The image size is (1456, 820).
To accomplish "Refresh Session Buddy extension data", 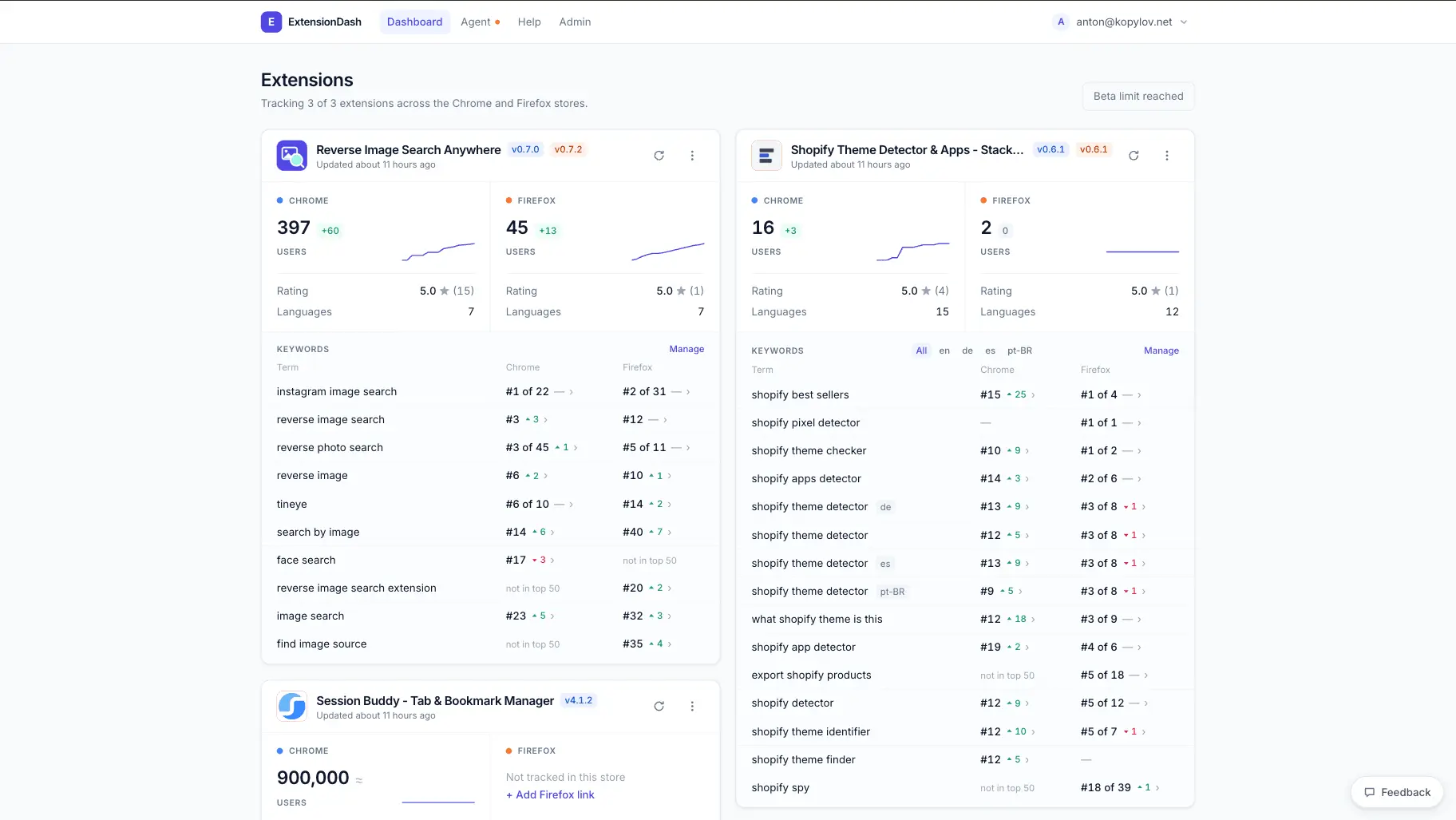I will [659, 706].
